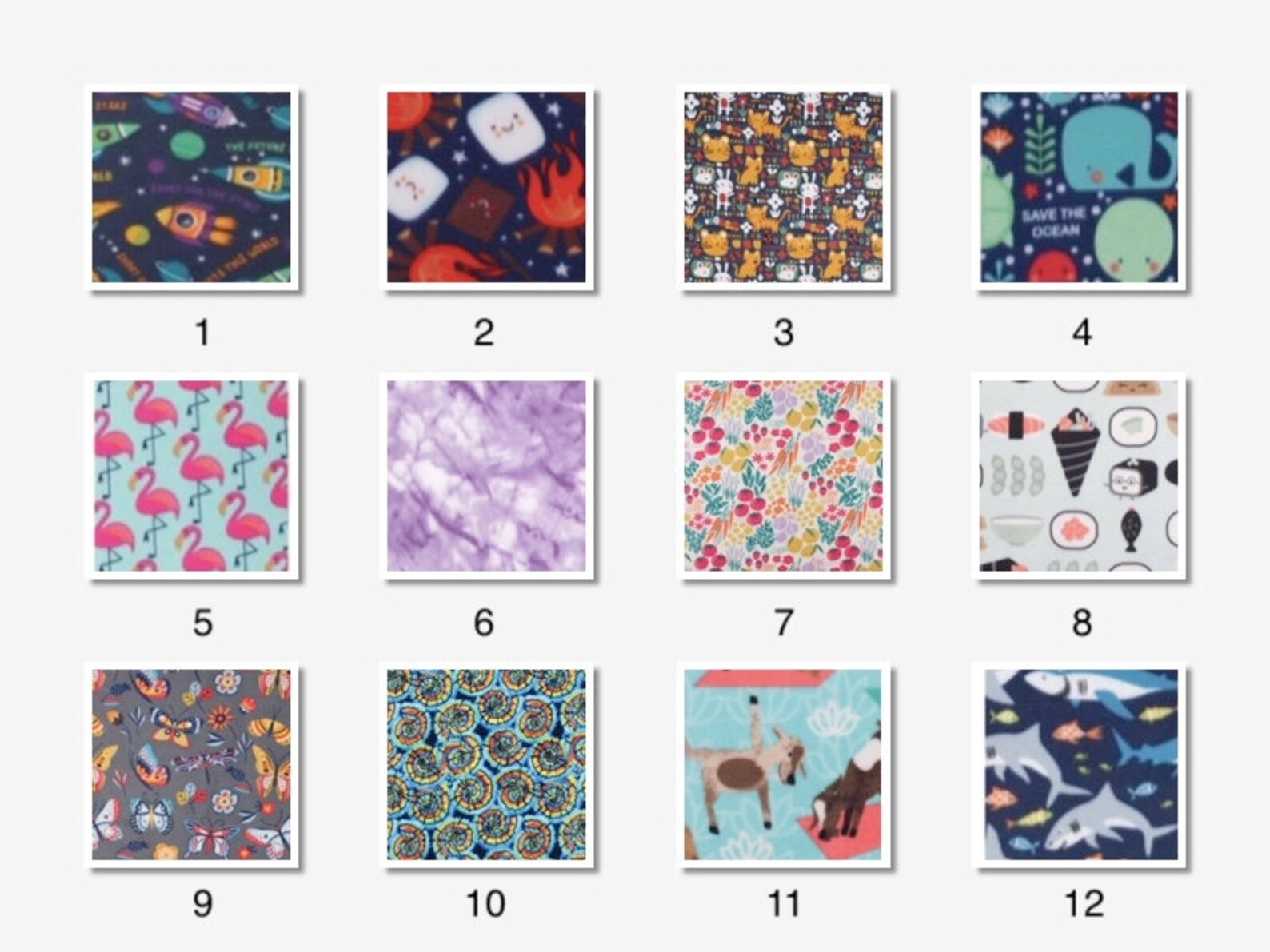Choose the pink flamingo fabric swatch 5
Screen dimensions: 1270x952
pos(192,476)
